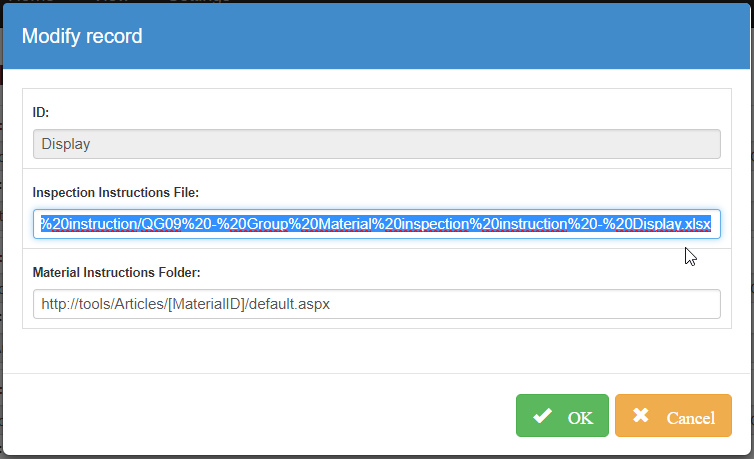Screen dimensions: 754x459
Task: Dismiss the dialog with Cancel button
Action: (x=673, y=416)
